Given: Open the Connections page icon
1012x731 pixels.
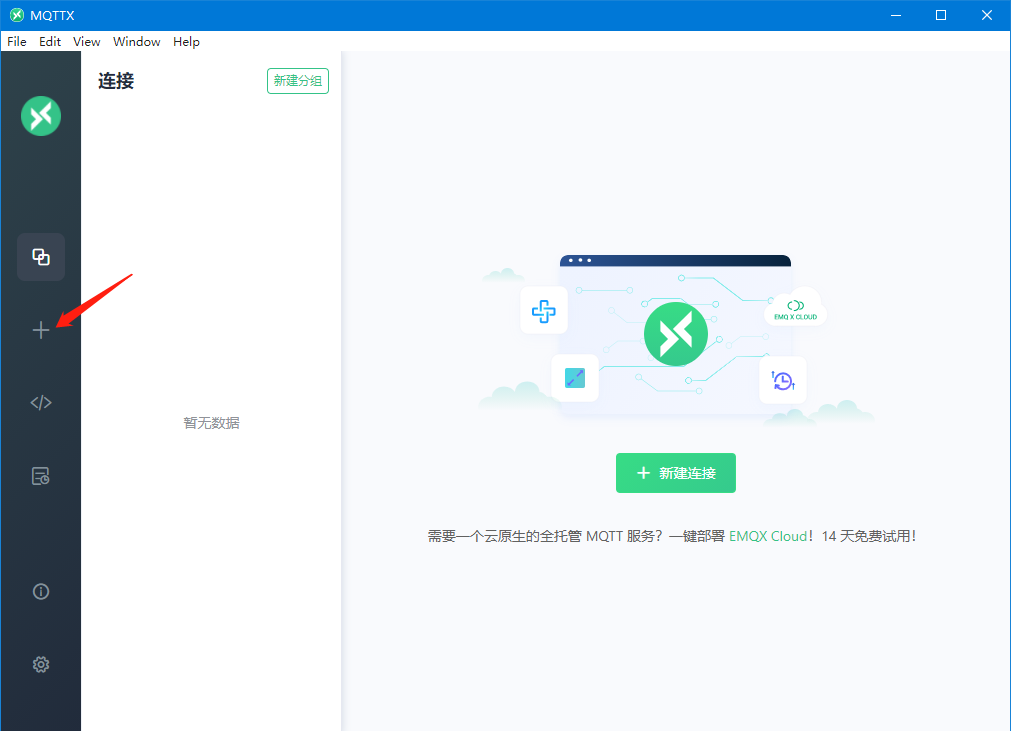Looking at the screenshot, I should click(x=41, y=257).
